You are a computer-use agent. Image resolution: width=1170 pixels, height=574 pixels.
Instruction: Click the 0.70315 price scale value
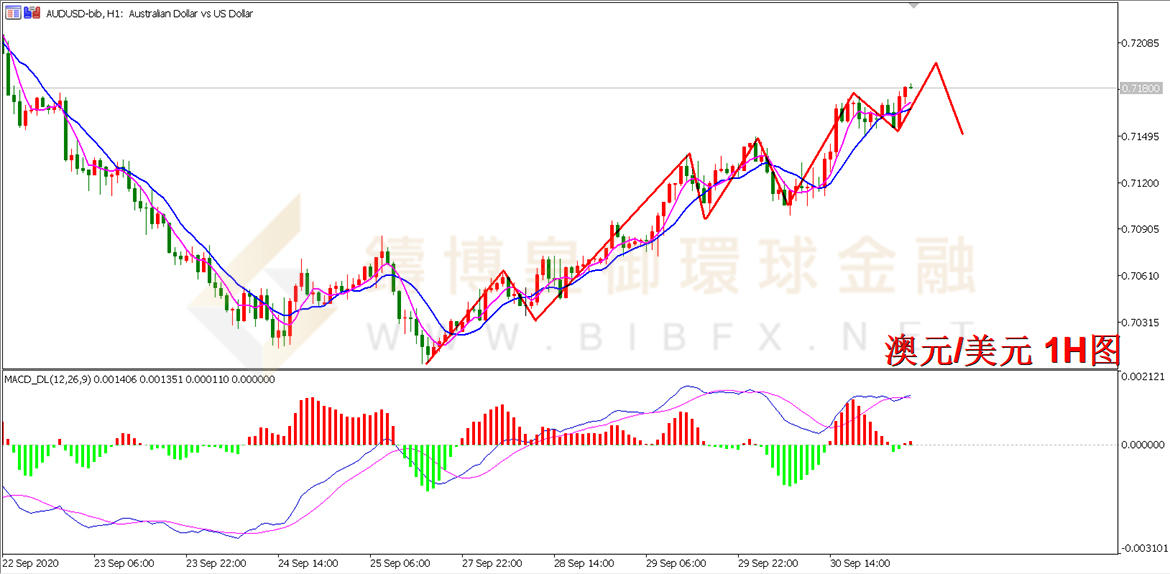1142,322
